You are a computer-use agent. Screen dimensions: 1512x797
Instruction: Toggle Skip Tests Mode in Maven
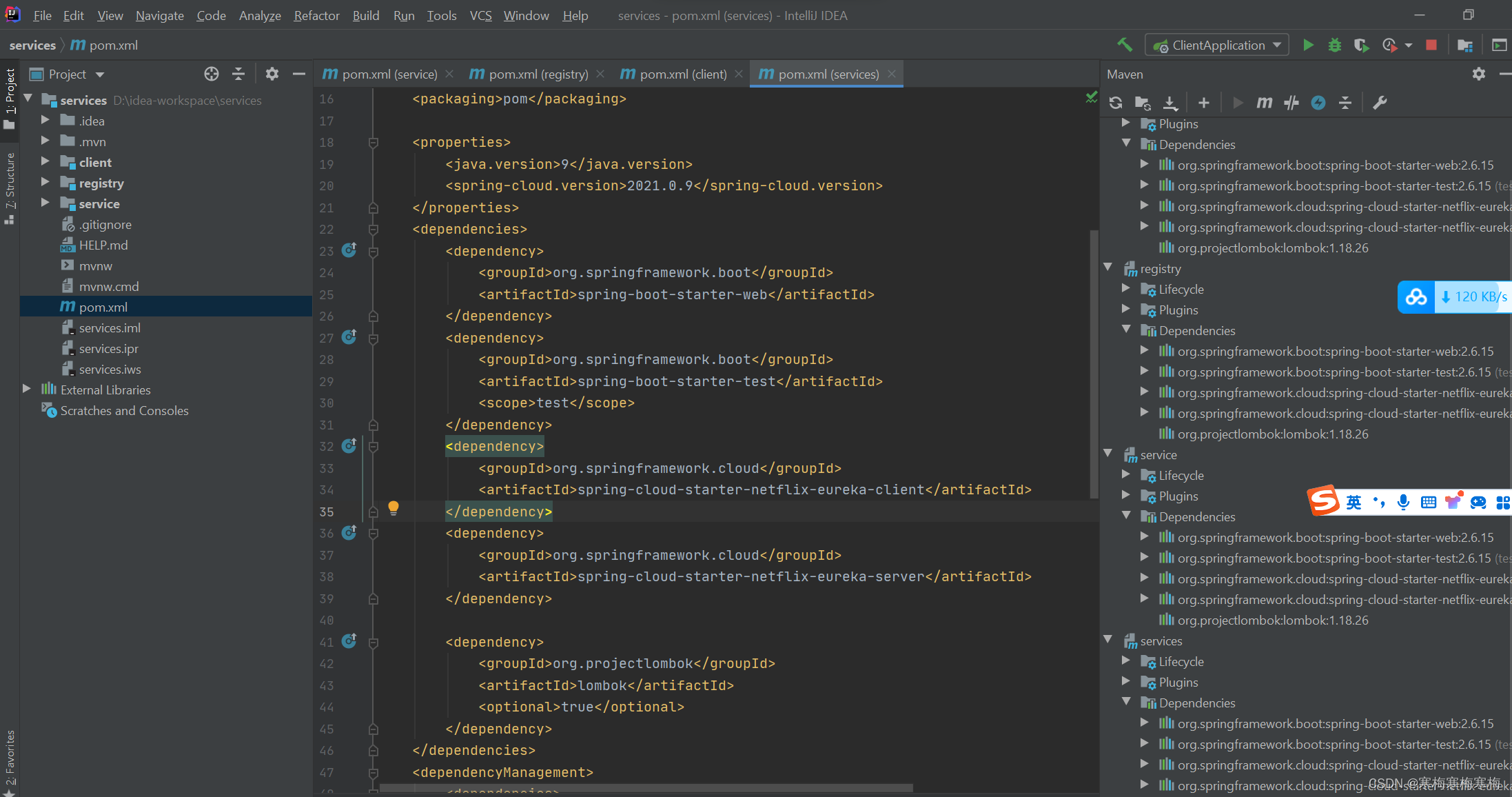coord(1318,103)
